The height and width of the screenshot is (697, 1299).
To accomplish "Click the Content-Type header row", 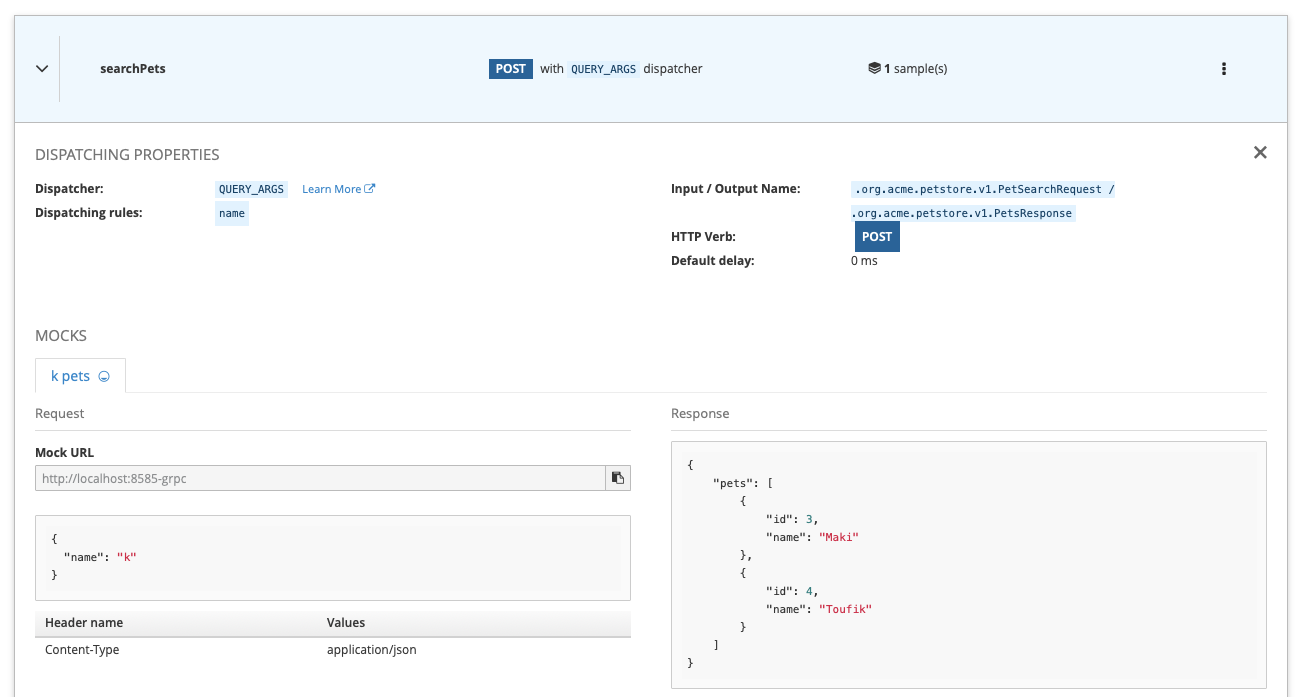I will click(332, 650).
